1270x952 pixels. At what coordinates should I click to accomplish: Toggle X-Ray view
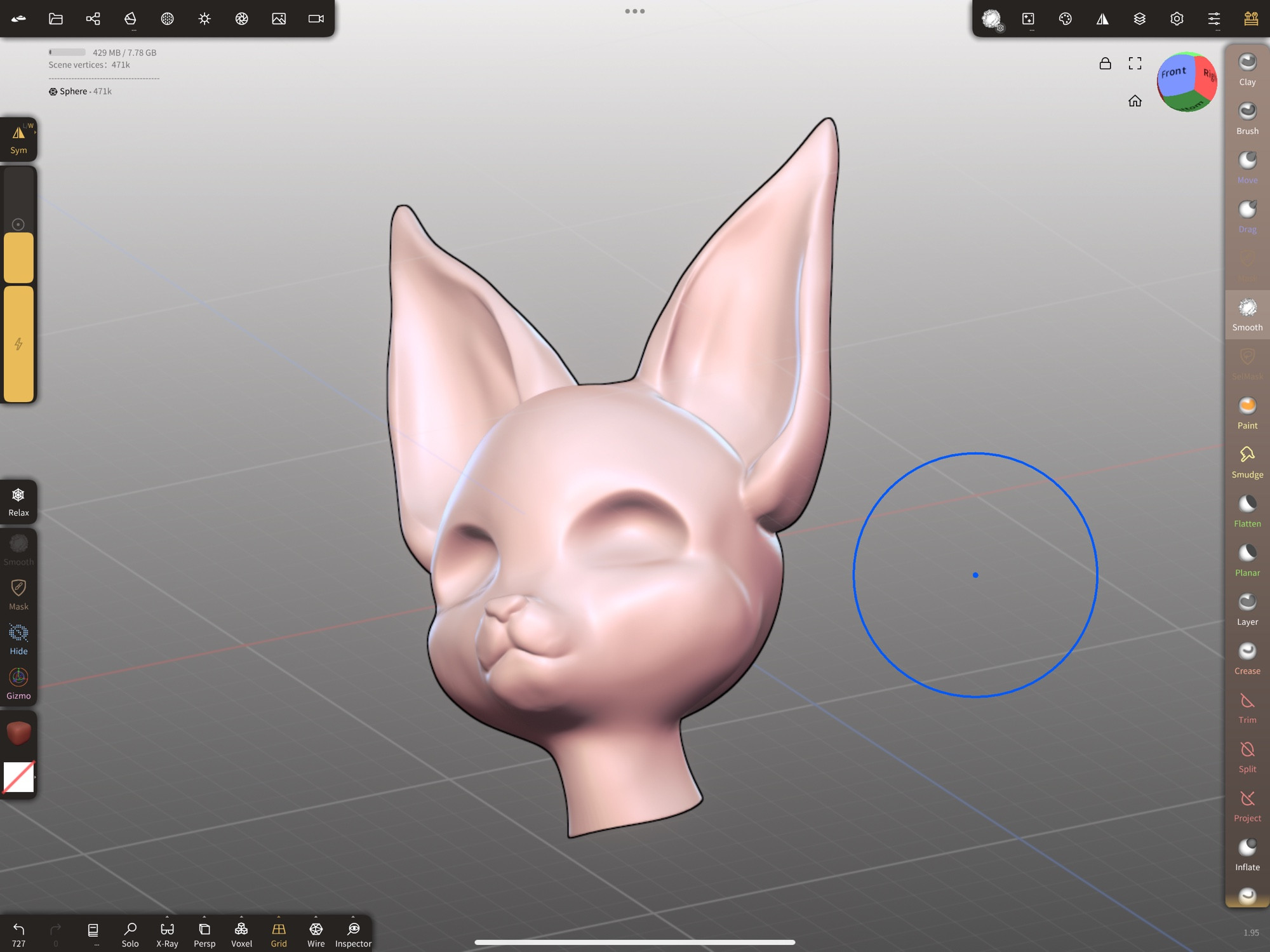coord(167,934)
